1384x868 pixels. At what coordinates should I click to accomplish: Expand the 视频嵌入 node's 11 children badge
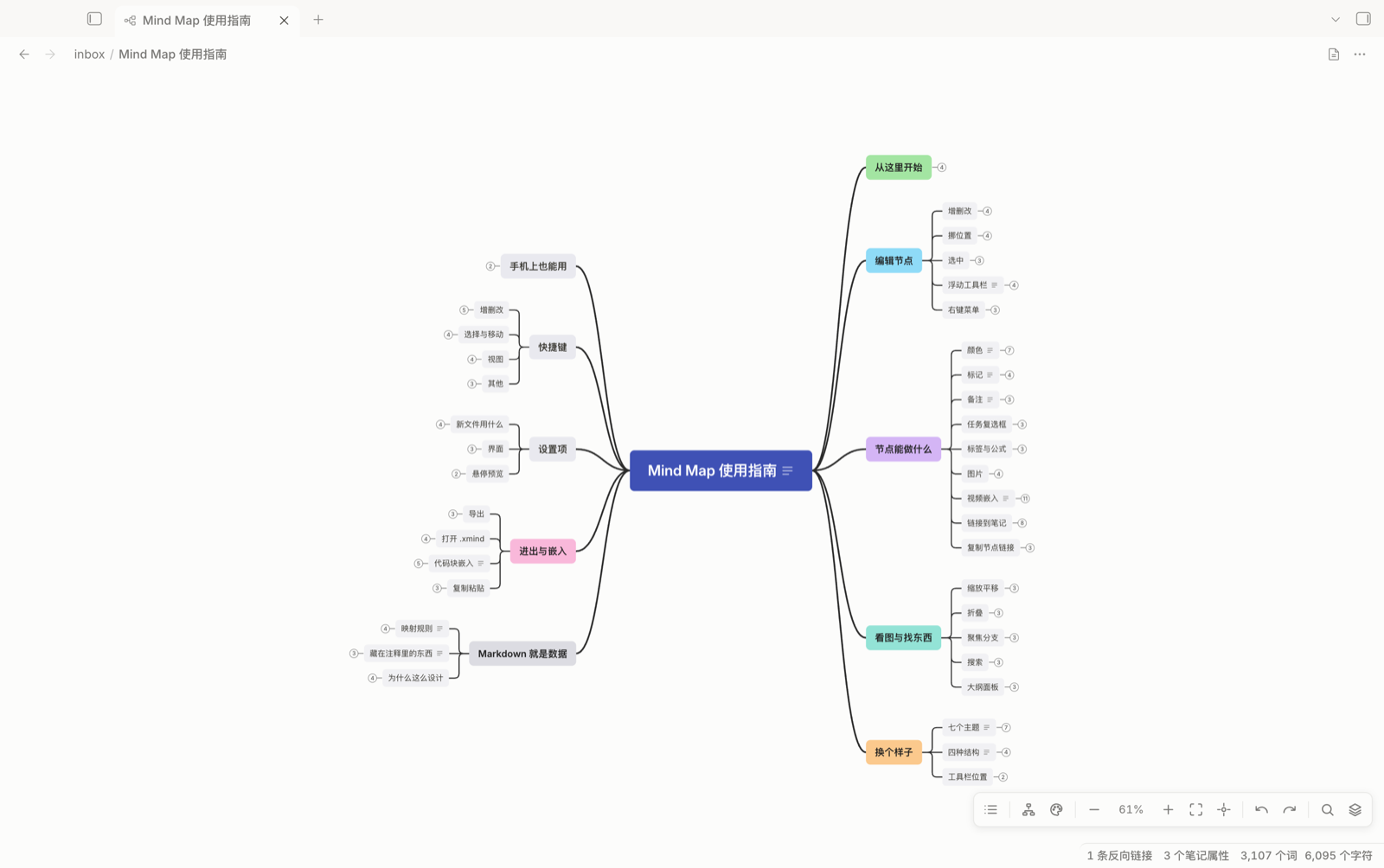click(1025, 499)
